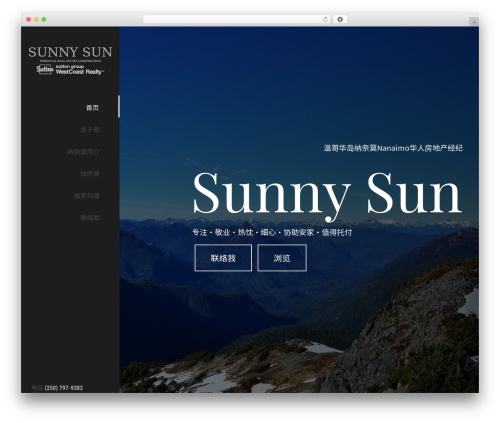Click the browser reload icon
The image size is (500, 423).
pyautogui.click(x=325, y=20)
